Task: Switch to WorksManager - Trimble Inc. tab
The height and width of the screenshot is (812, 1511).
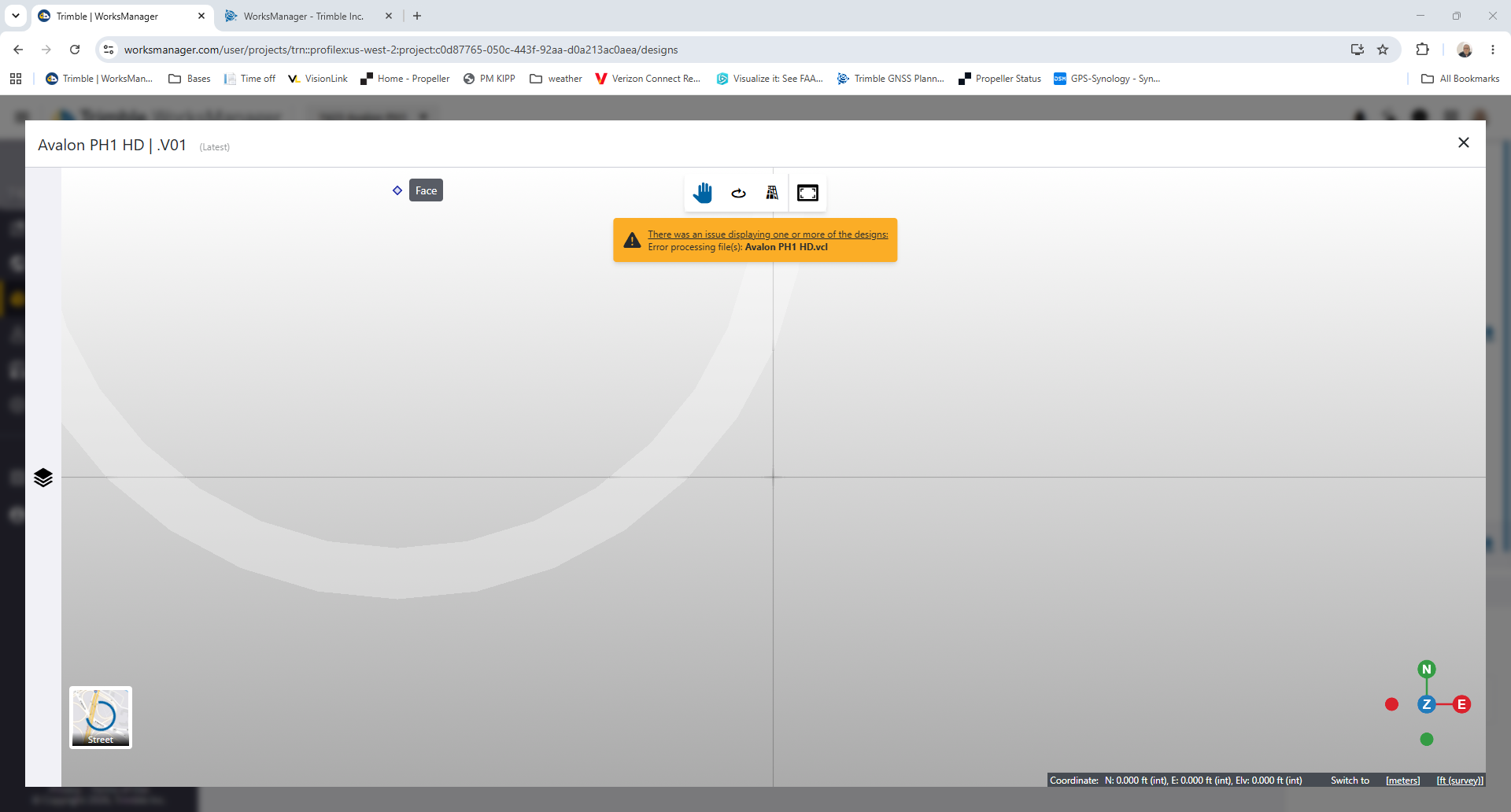Action: click(x=304, y=16)
